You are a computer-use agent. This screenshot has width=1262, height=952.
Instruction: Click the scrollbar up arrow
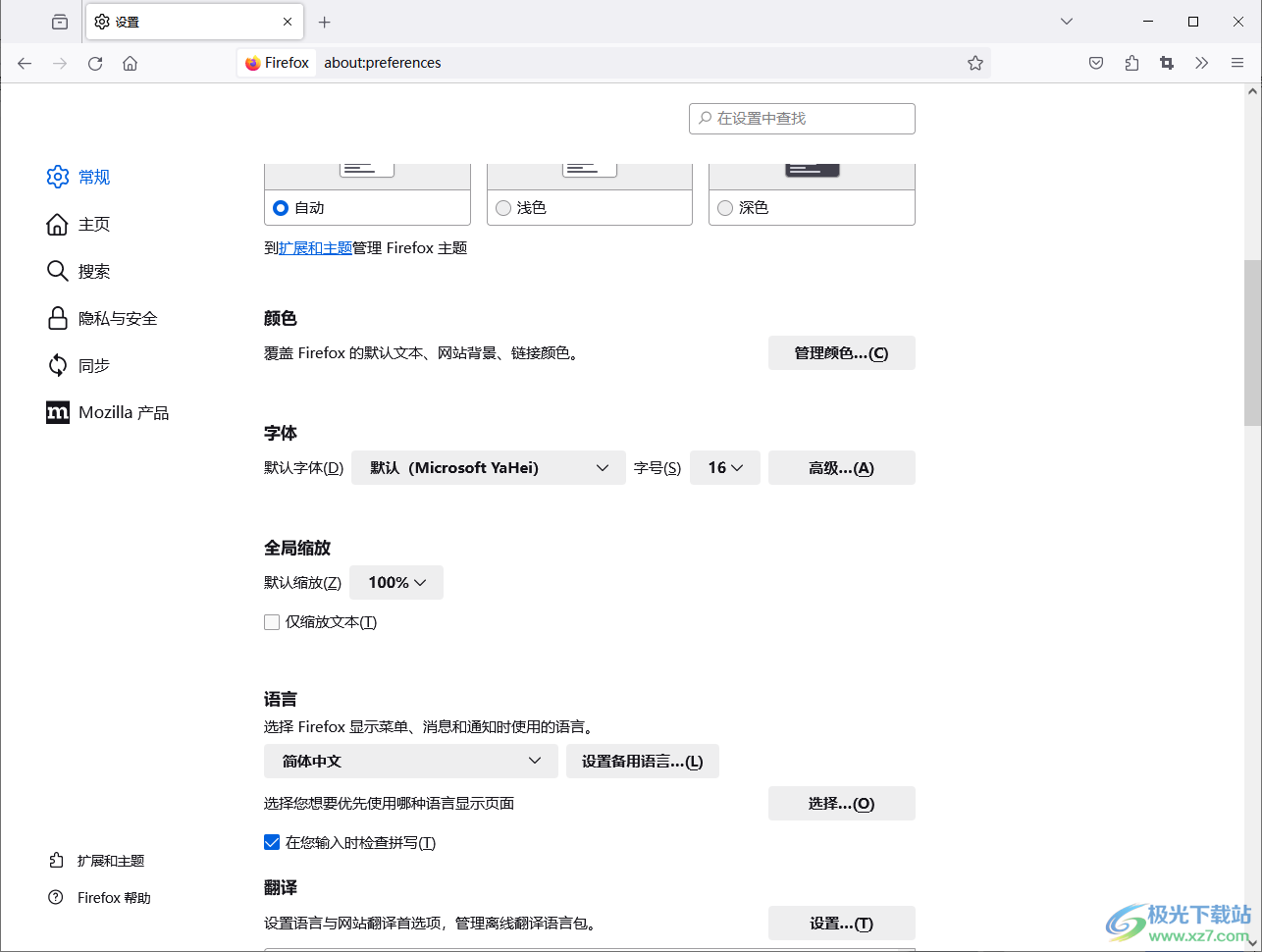pyautogui.click(x=1252, y=91)
